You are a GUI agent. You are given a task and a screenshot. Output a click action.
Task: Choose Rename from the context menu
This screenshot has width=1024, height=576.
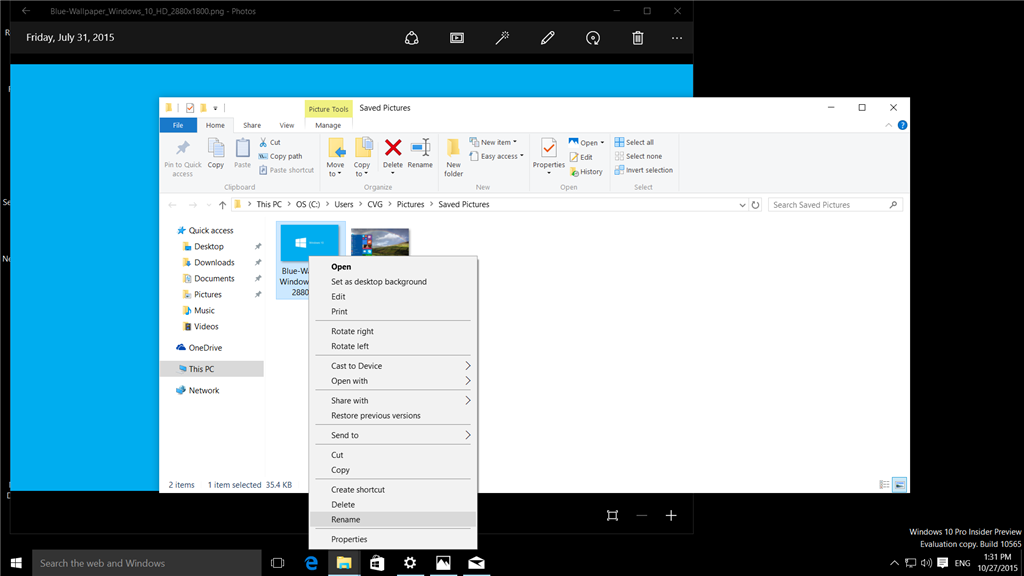pos(346,520)
